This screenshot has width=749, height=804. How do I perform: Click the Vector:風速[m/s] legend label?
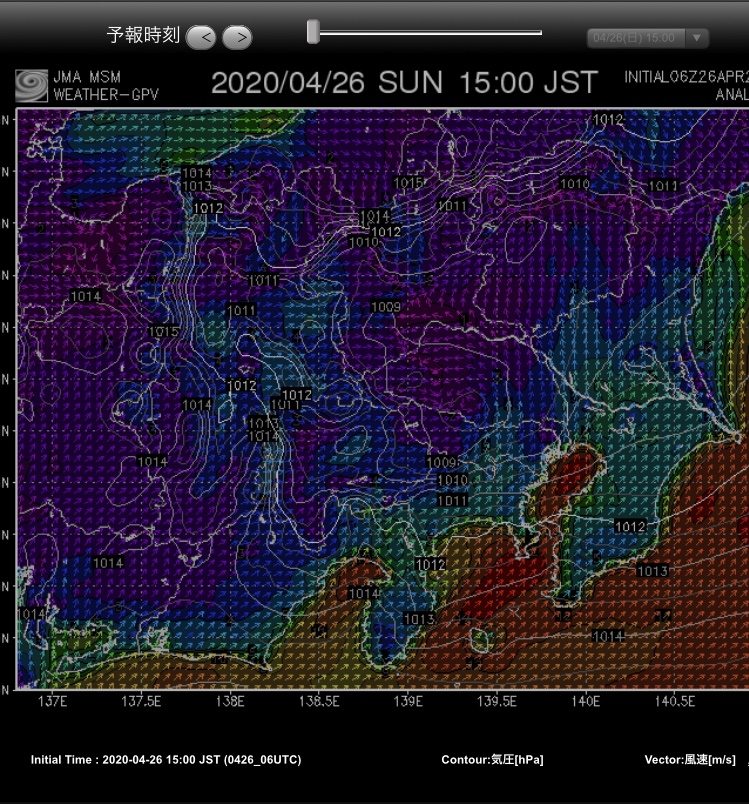pos(689,760)
